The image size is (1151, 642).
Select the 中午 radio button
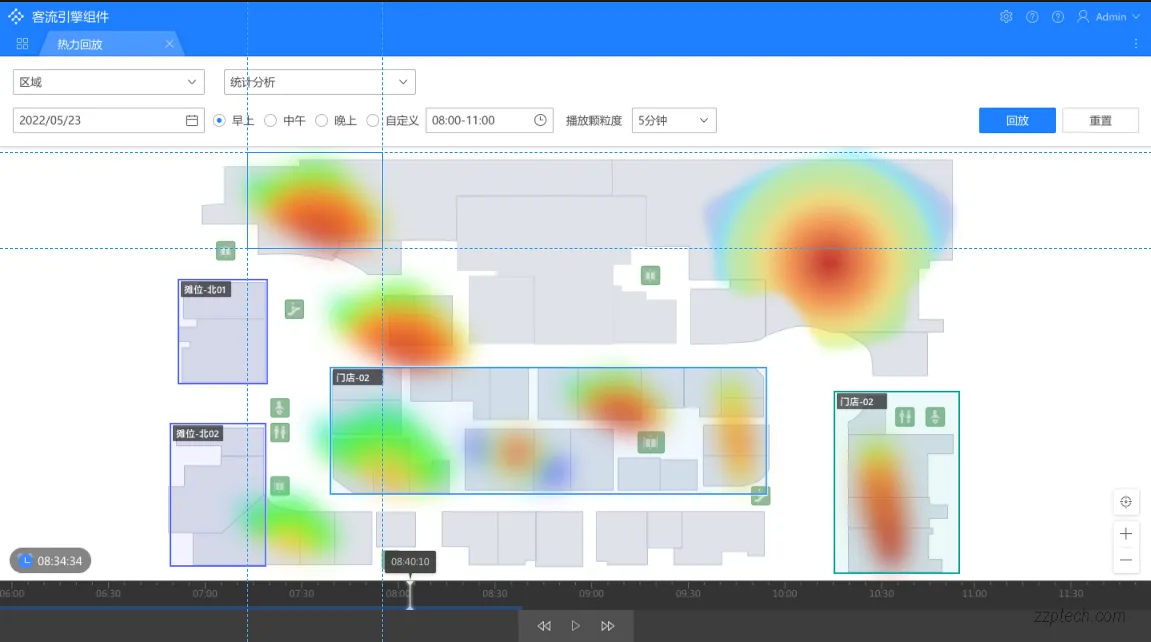[x=271, y=120]
